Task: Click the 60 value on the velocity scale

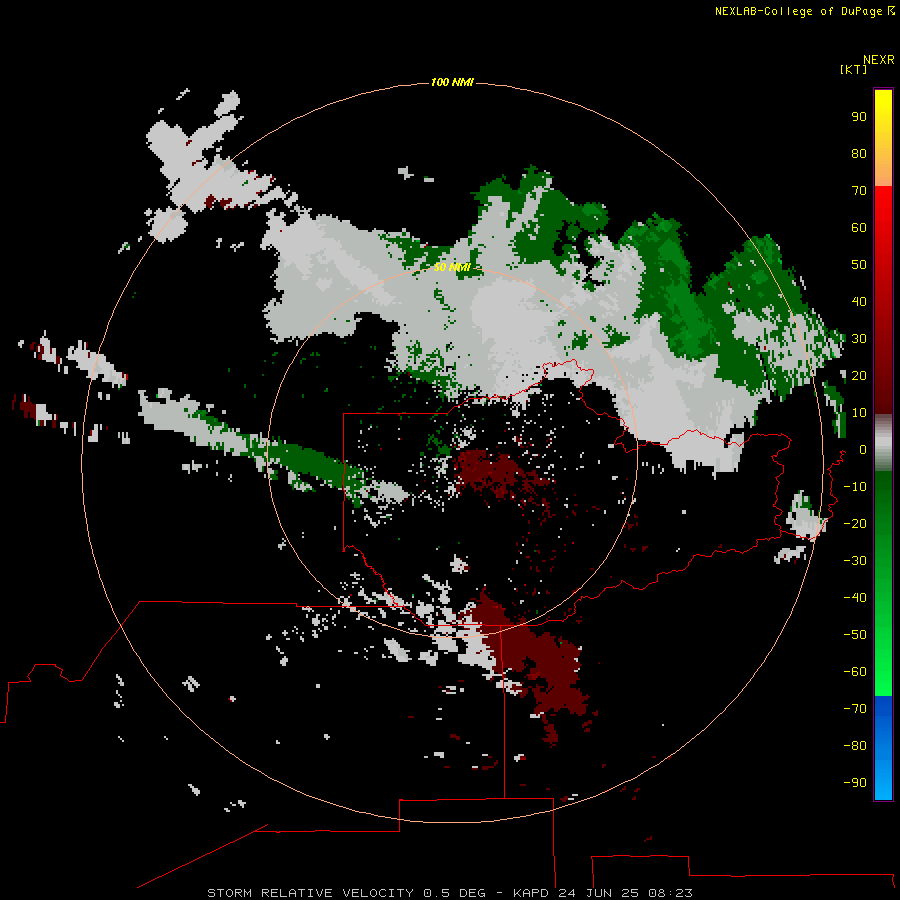Action: tap(859, 227)
